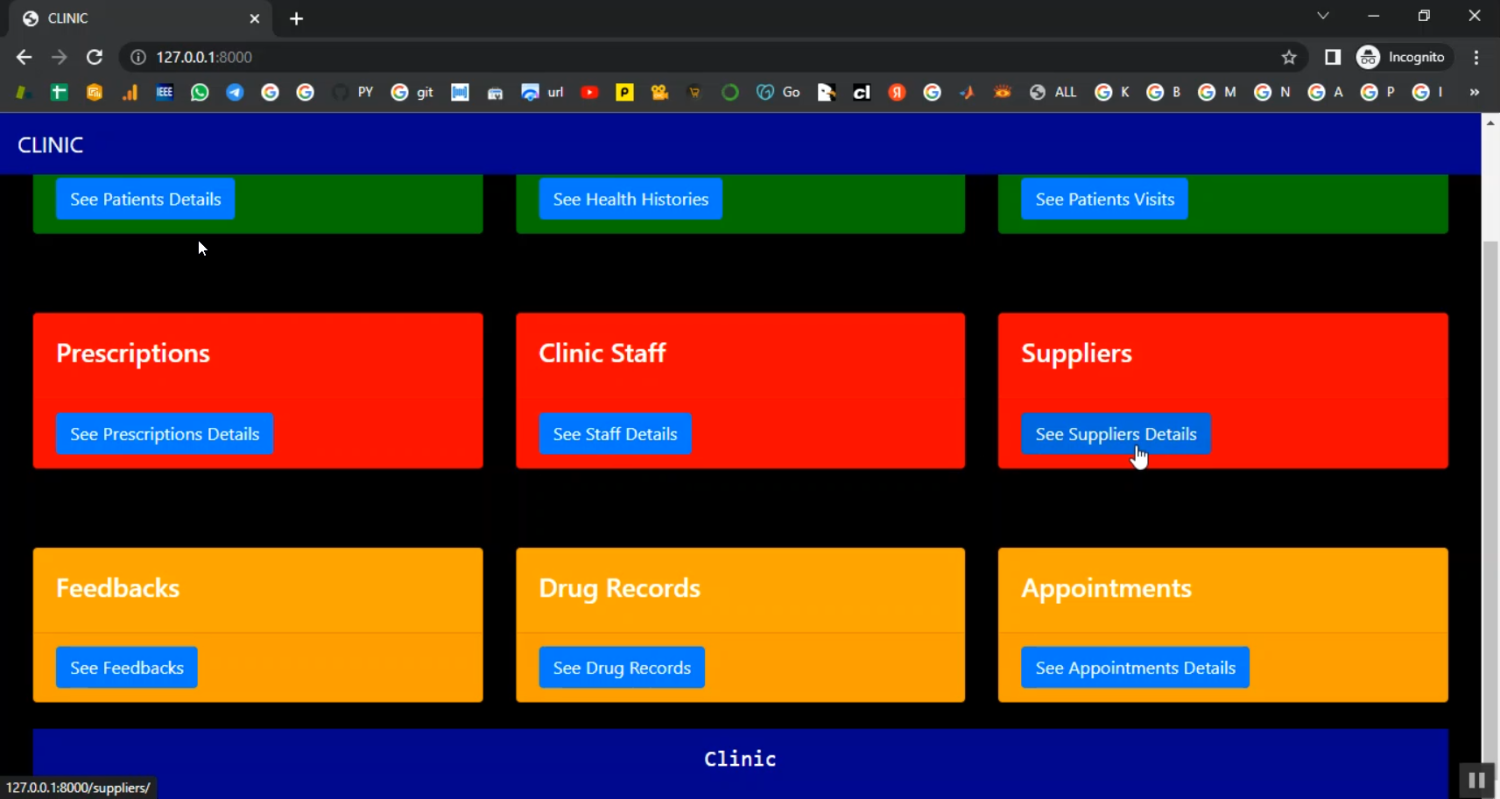The image size is (1500, 799).
Task: Bookmark this page with the star icon
Action: (x=1289, y=57)
